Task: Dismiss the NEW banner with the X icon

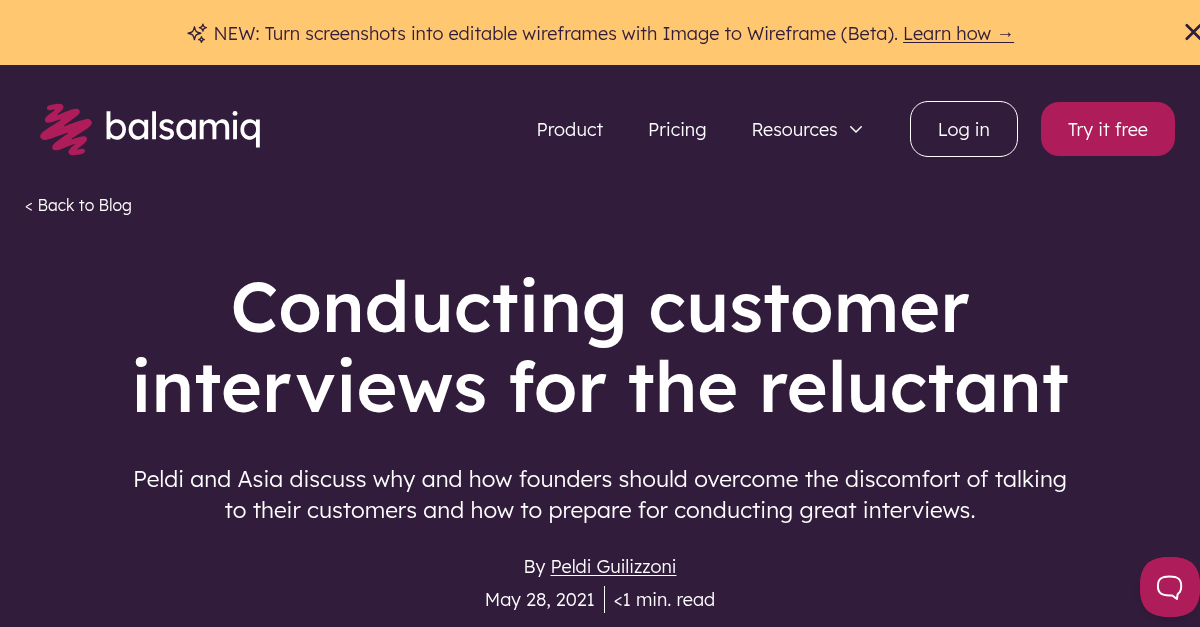Action: 1192,30
